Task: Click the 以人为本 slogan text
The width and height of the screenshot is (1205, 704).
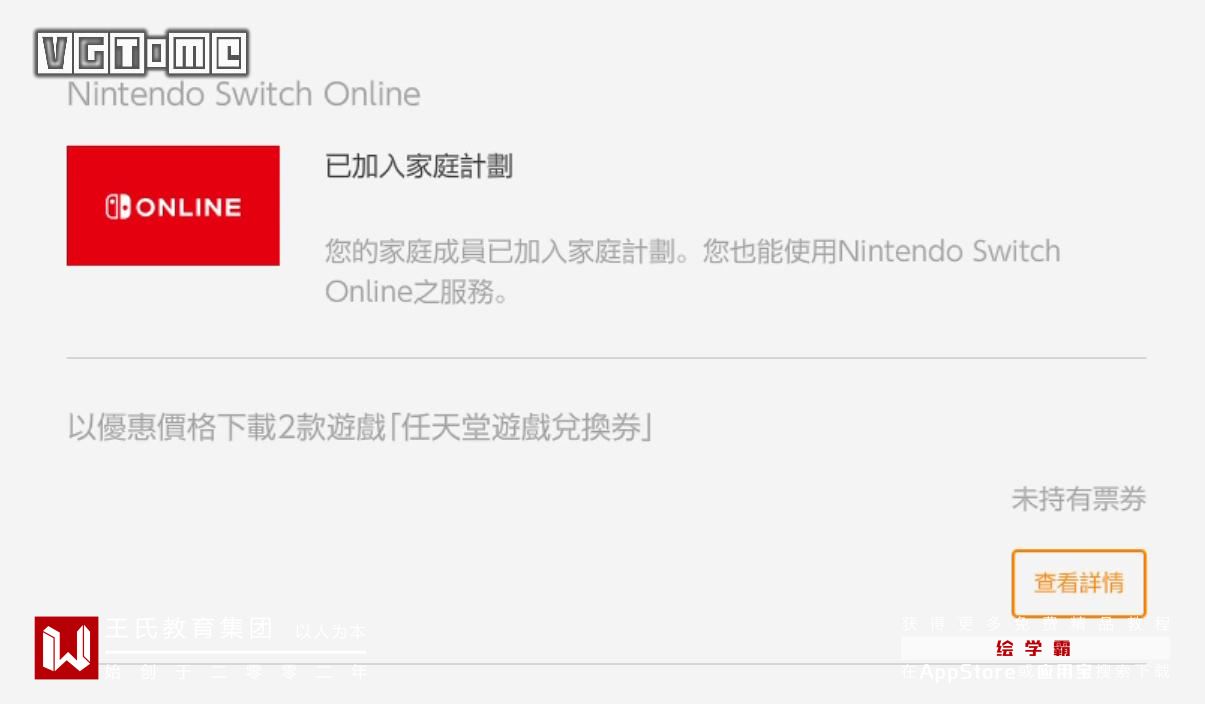Action: pos(330,632)
